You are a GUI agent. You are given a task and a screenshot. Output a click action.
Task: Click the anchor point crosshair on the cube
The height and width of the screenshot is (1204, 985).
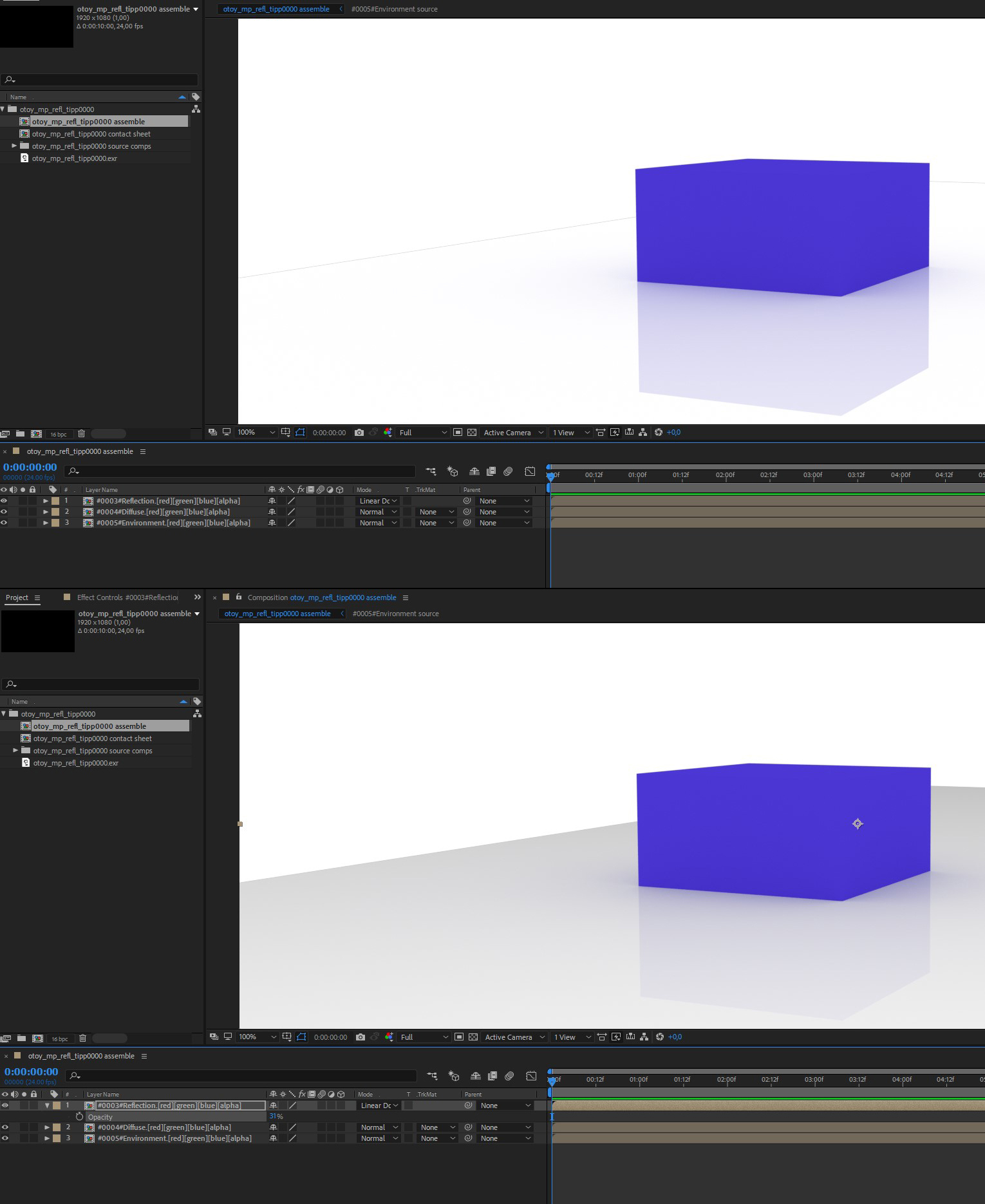858,823
